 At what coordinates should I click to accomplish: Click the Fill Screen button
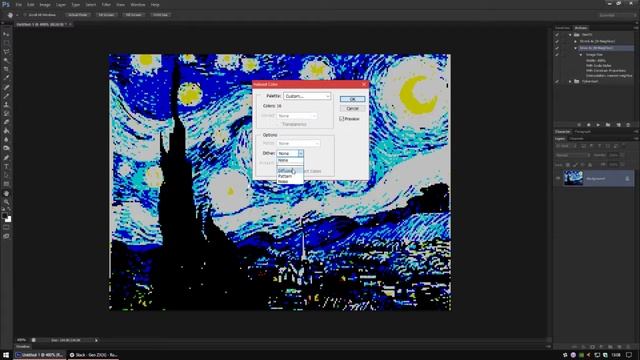(x=133, y=15)
